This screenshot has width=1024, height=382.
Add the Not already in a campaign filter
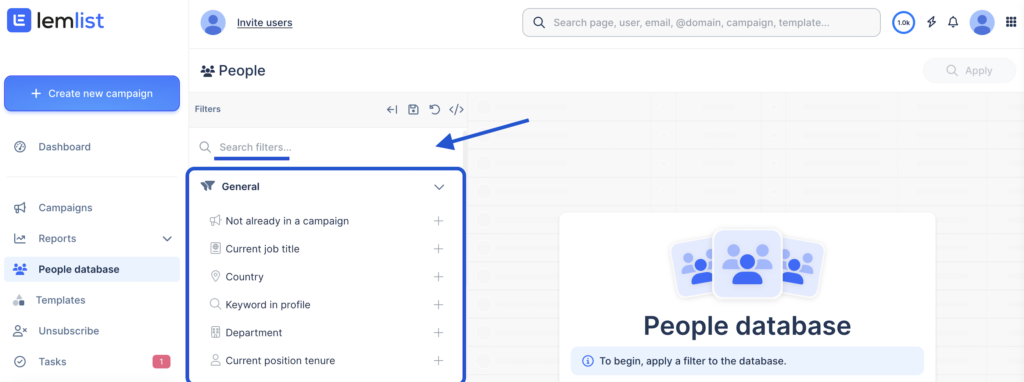coord(438,221)
